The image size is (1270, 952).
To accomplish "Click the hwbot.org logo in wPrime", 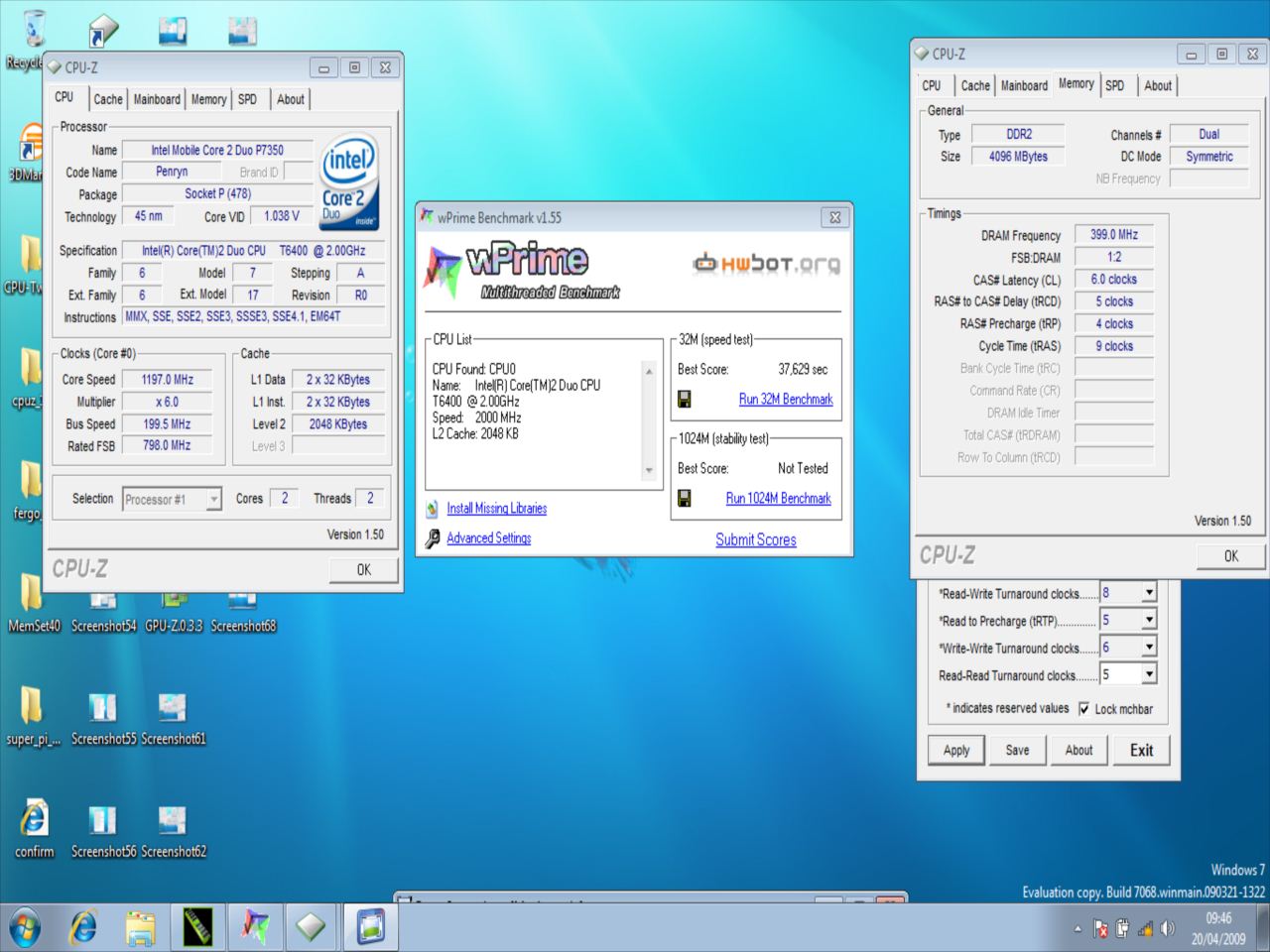I will pyautogui.click(x=766, y=263).
